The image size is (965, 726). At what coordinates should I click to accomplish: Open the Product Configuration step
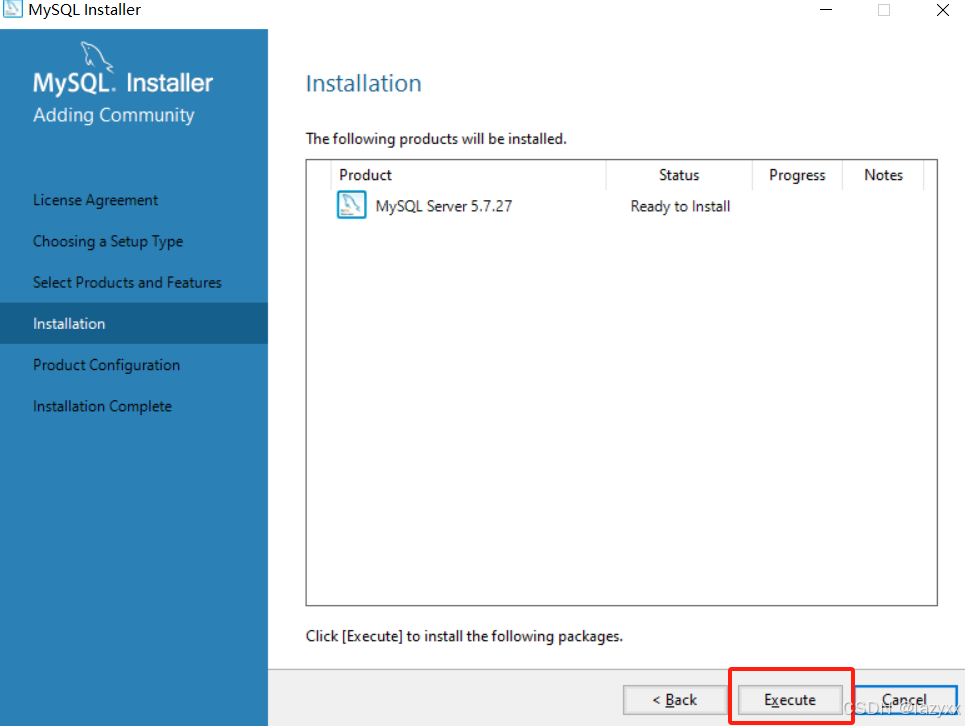[106, 365]
